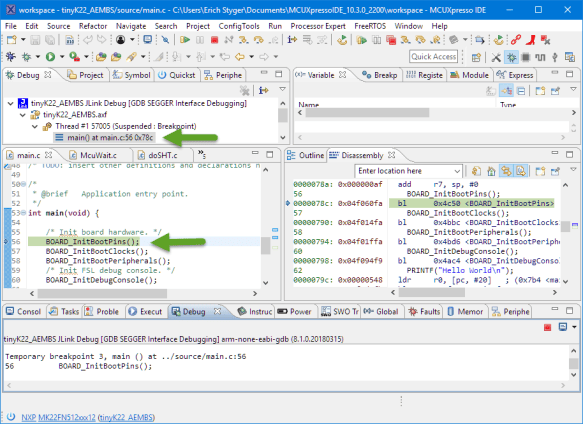Terminate the debug session with red square
The height and width of the screenshot is (424, 583).
(x=215, y=40)
